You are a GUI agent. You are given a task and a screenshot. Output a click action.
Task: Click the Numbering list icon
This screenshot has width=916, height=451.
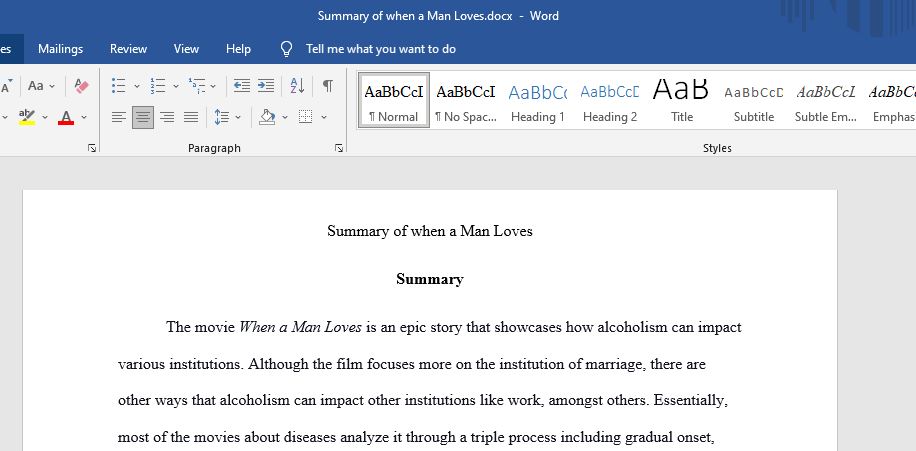coord(158,86)
